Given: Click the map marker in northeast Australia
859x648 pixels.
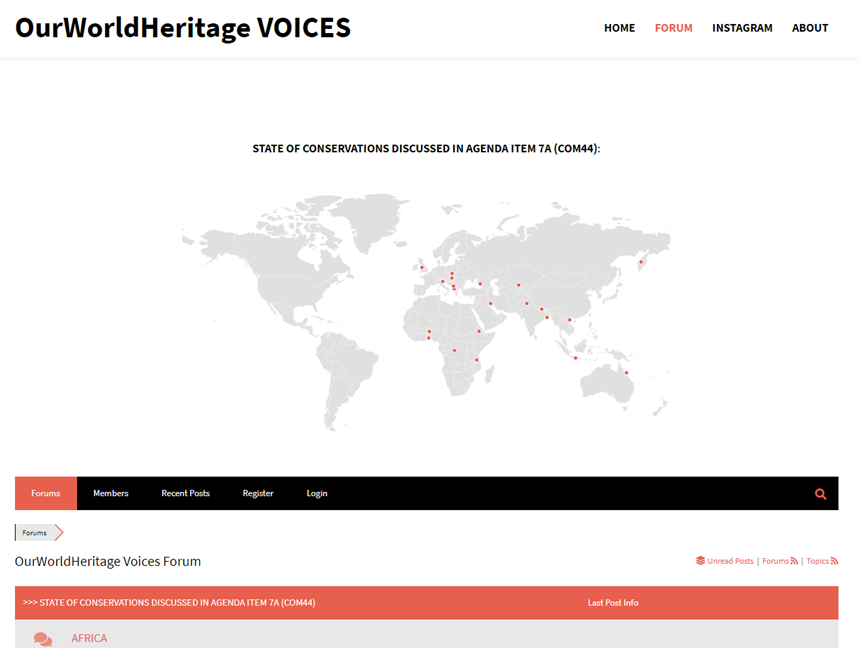Looking at the screenshot, I should 626,373.
